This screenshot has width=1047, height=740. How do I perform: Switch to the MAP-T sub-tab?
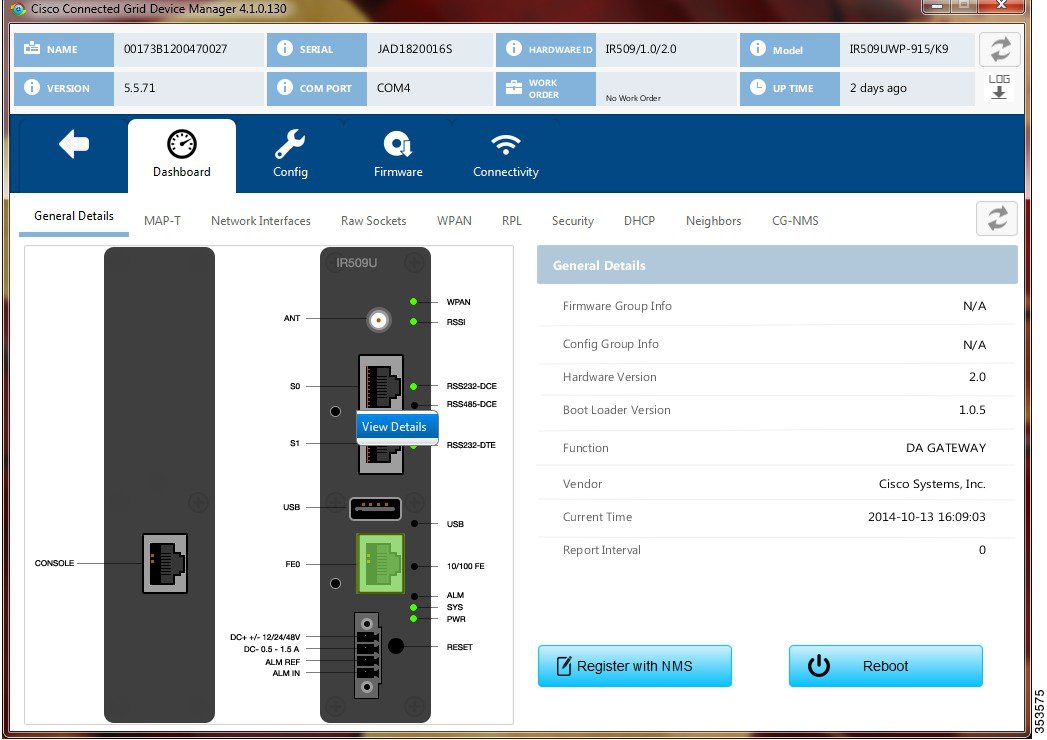[162, 221]
